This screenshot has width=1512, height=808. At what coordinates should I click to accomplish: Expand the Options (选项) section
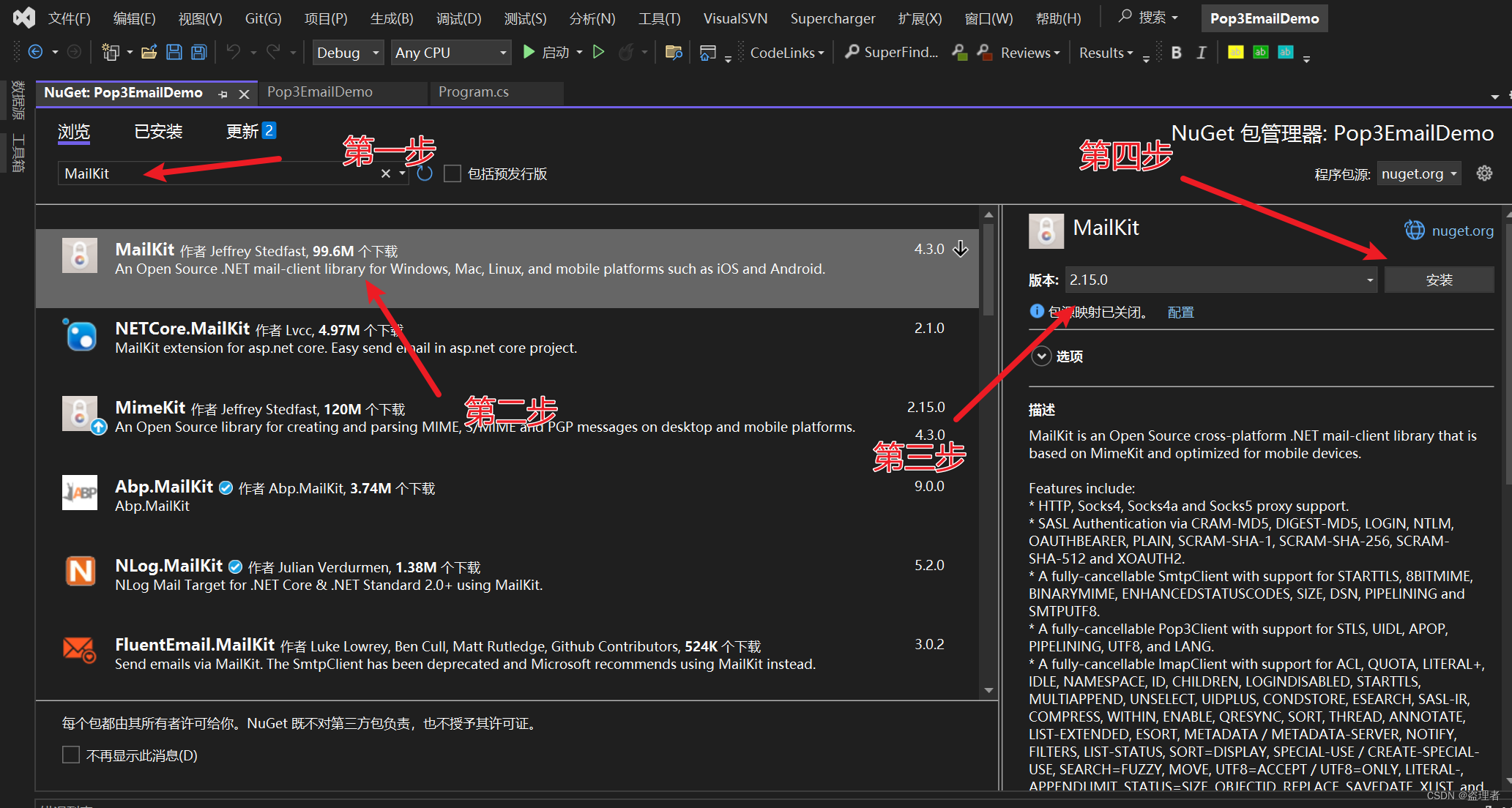point(1041,356)
